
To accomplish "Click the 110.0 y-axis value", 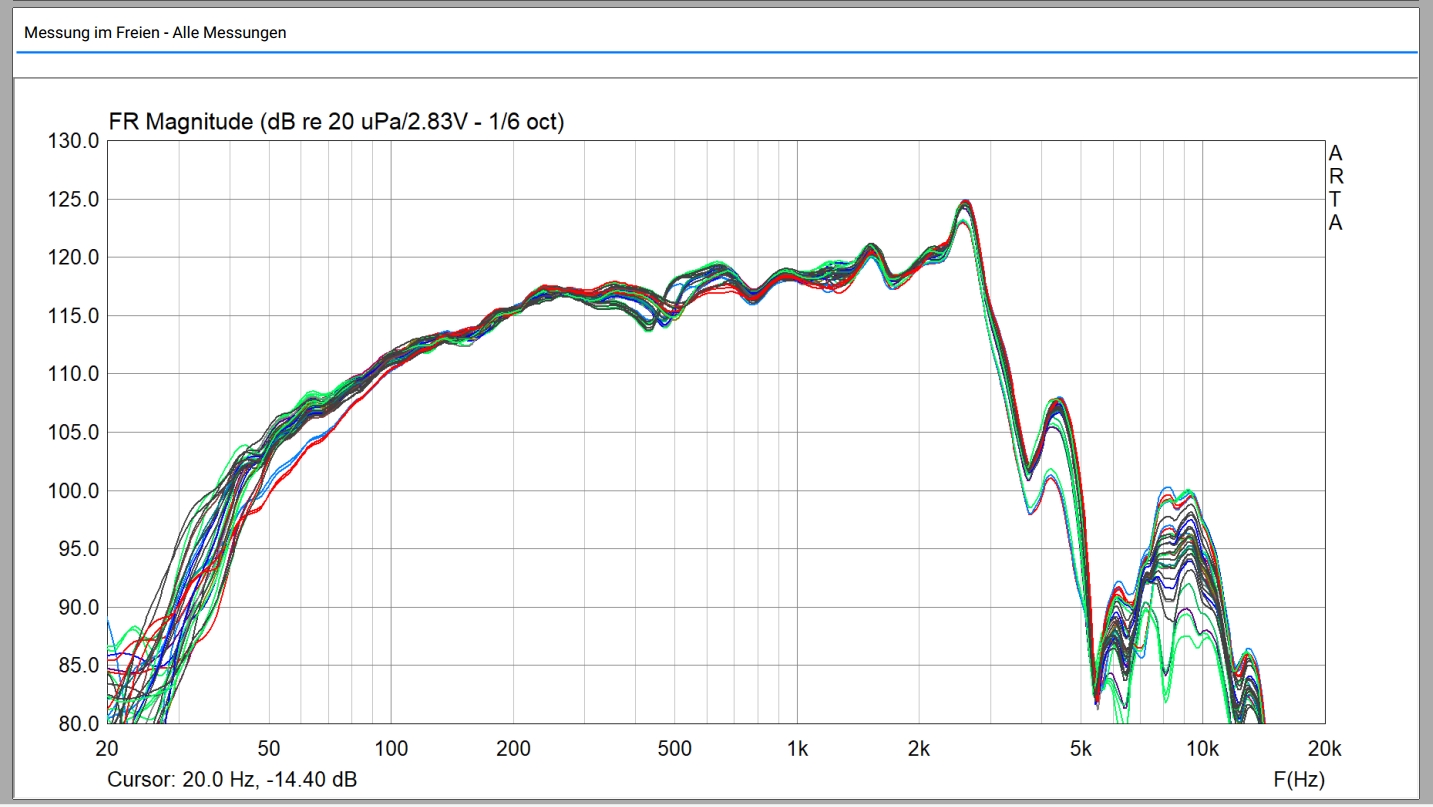I will [x=73, y=374].
